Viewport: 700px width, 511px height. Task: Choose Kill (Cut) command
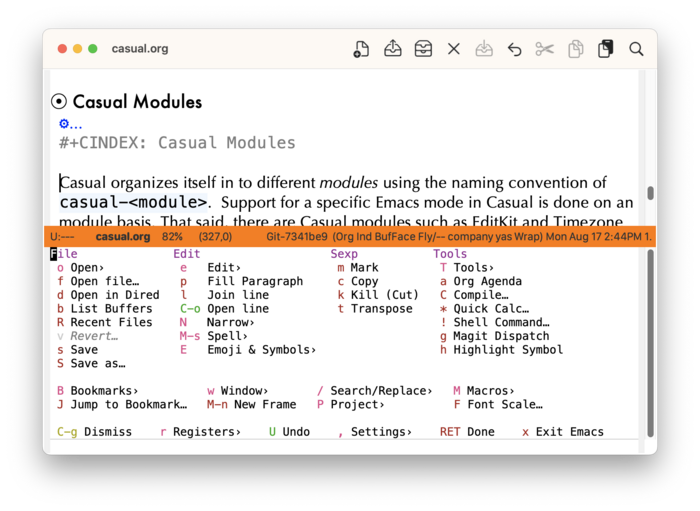tap(378, 295)
